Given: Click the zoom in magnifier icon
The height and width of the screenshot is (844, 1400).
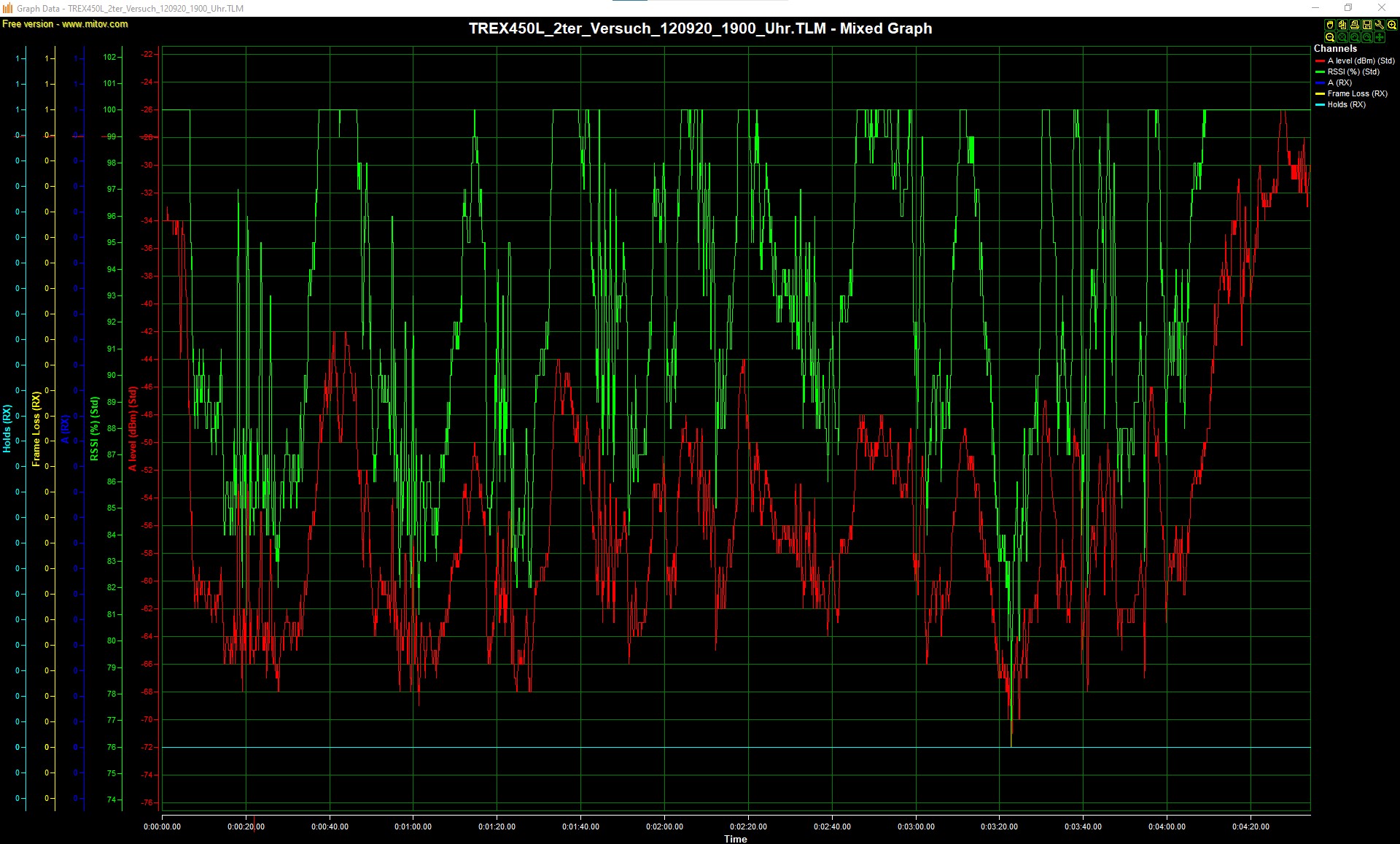Looking at the screenshot, I should (x=1392, y=25).
